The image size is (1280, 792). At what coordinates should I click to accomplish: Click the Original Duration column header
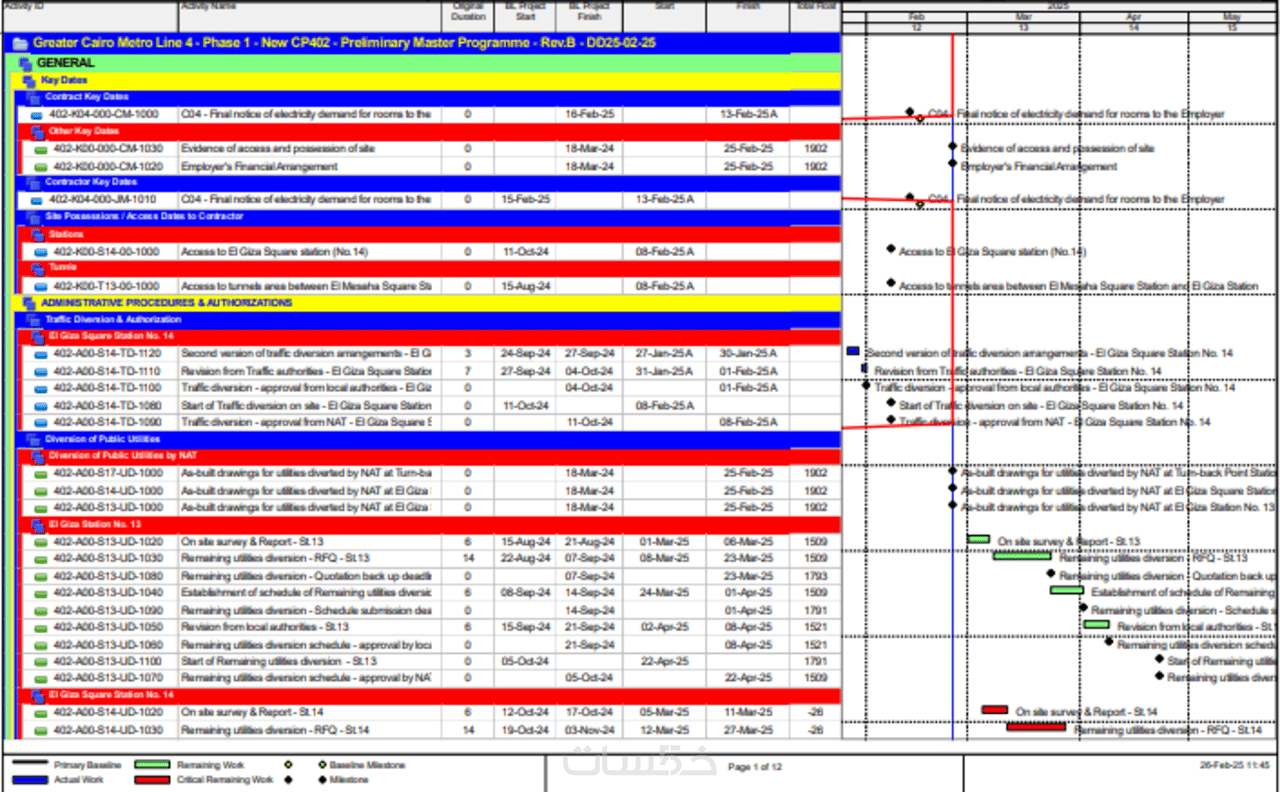coord(468,14)
